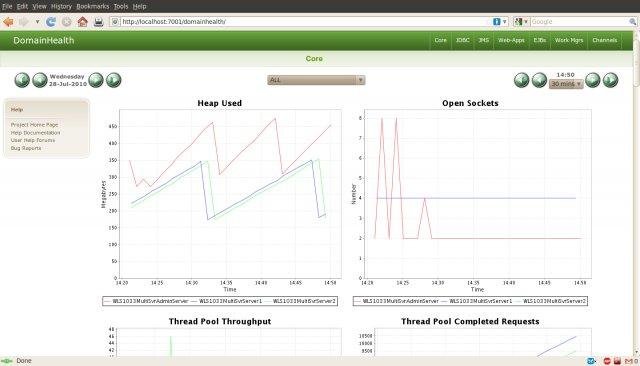Click the Print icon in the toolbar
Viewport: 640px width, 366px height.
[98, 22]
